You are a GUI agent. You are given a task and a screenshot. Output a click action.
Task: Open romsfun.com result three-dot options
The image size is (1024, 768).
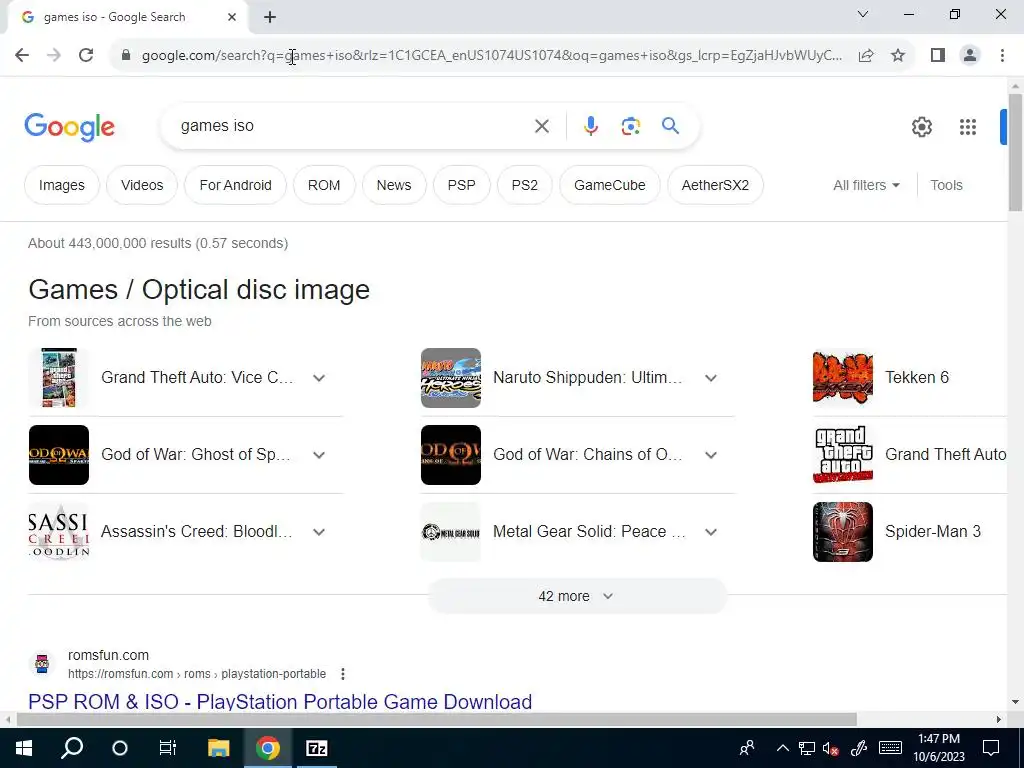pyautogui.click(x=343, y=674)
